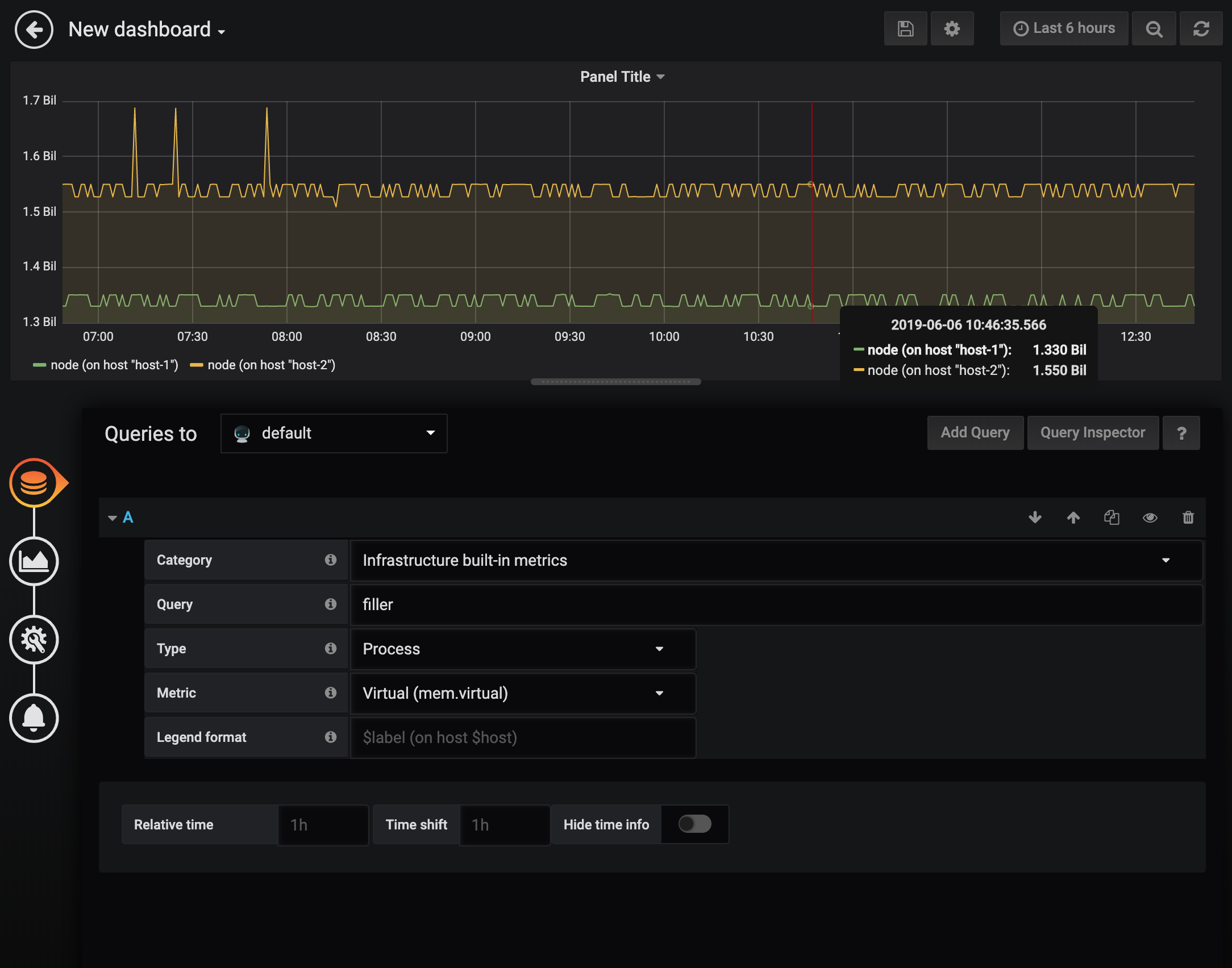Open the Visualization tab chart icon
Image resolution: width=1232 pixels, height=968 pixels.
point(34,561)
